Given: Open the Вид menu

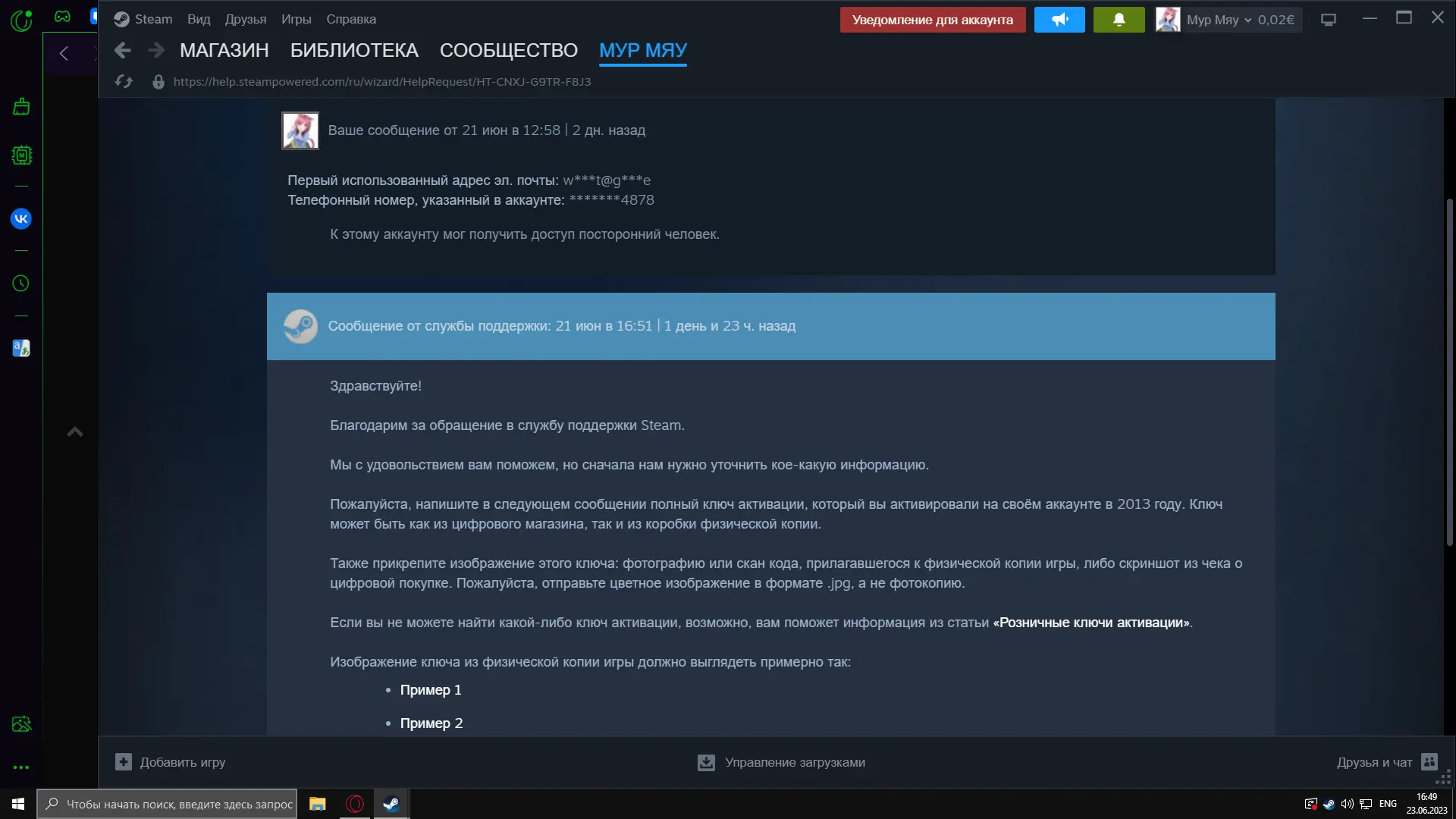Looking at the screenshot, I should click(x=199, y=19).
